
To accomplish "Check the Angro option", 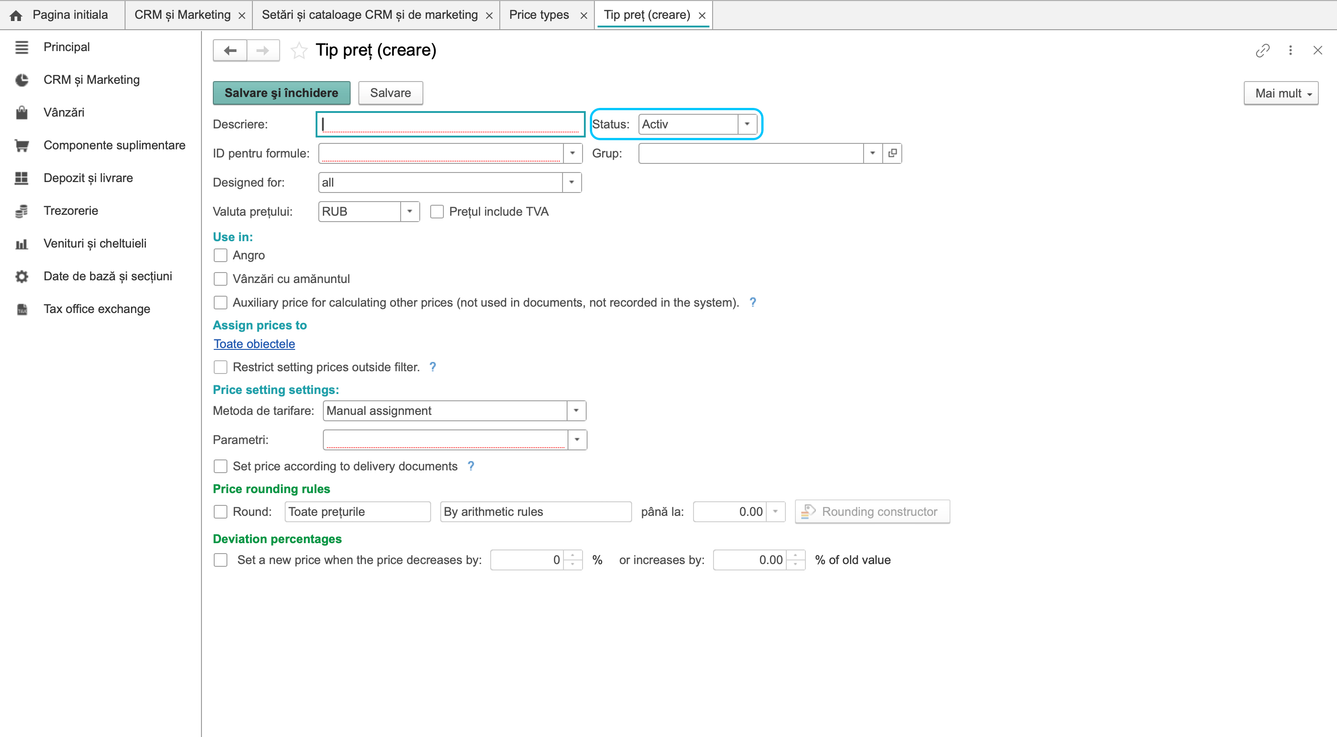I will pyautogui.click(x=220, y=256).
